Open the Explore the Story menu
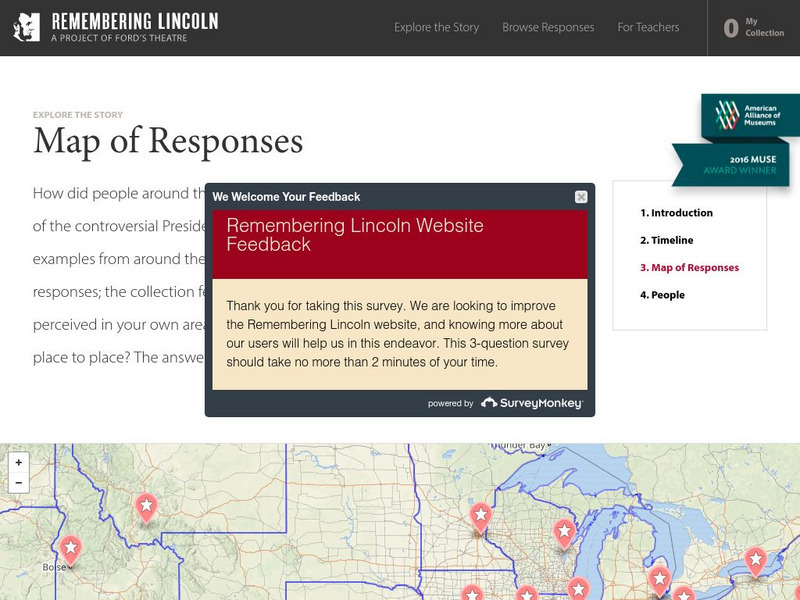The height and width of the screenshot is (600, 800). (x=436, y=27)
